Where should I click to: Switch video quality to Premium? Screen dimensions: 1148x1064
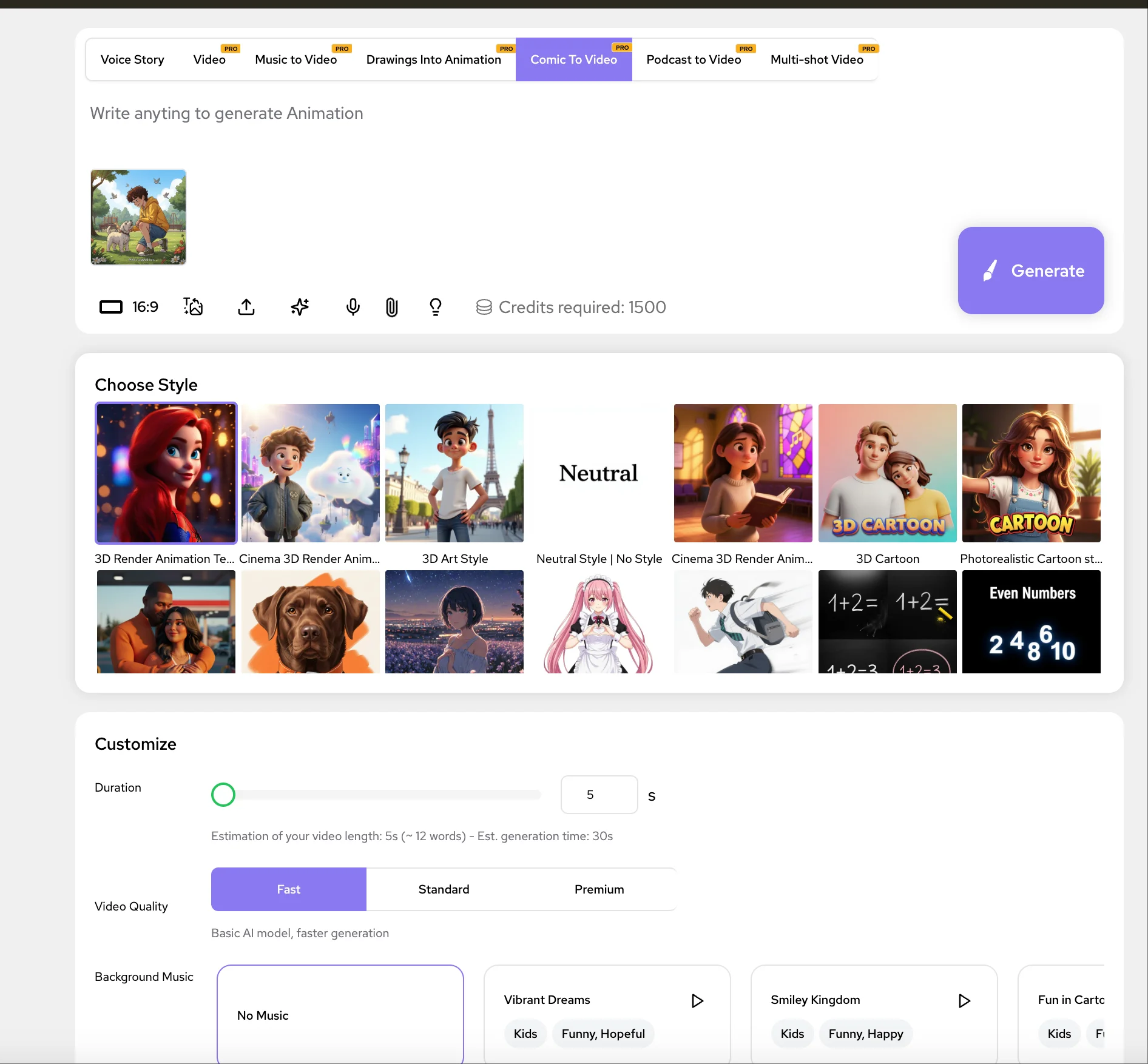(599, 889)
